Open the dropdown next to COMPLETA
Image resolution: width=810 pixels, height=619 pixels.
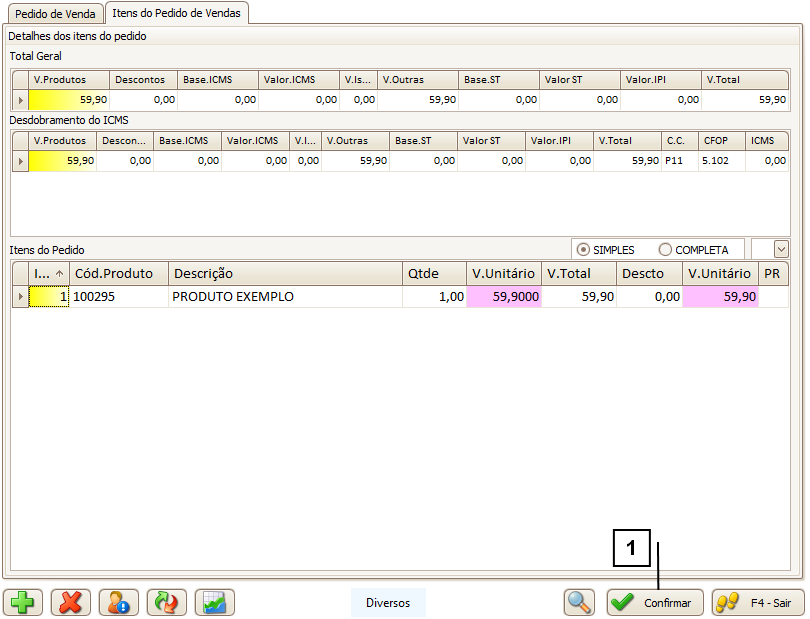coord(781,249)
